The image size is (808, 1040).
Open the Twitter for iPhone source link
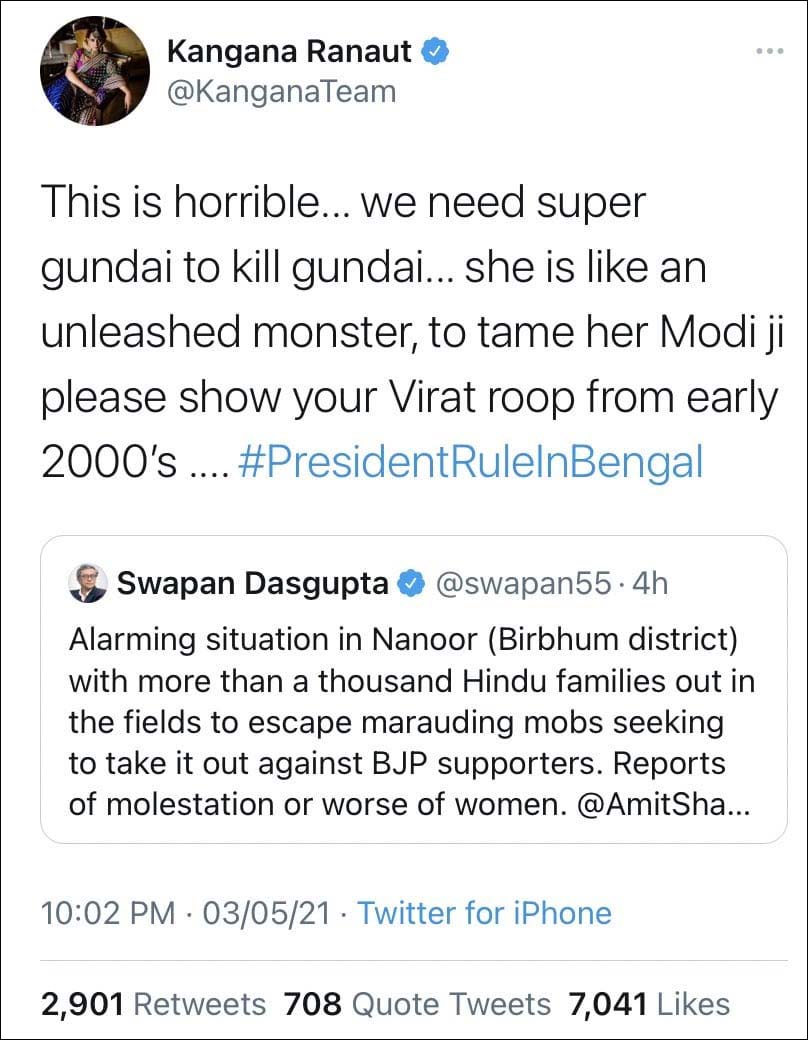(484, 912)
